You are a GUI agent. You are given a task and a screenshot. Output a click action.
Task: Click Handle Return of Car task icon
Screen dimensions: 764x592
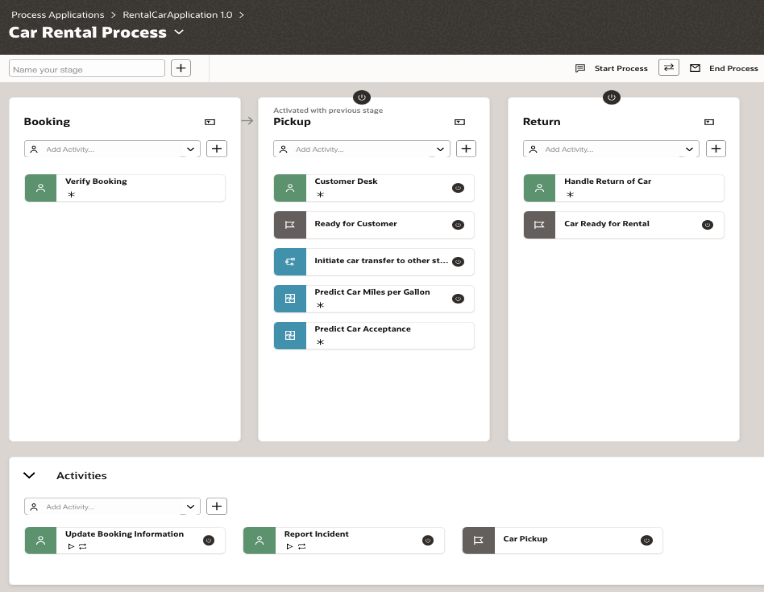coord(539,188)
